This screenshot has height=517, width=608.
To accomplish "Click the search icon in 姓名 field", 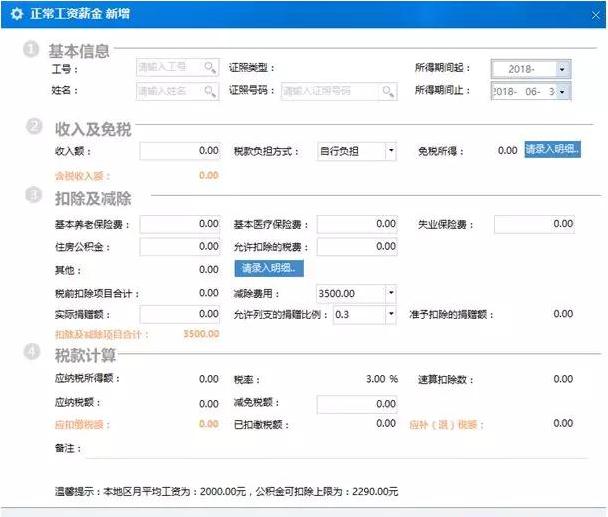I will coord(210,91).
